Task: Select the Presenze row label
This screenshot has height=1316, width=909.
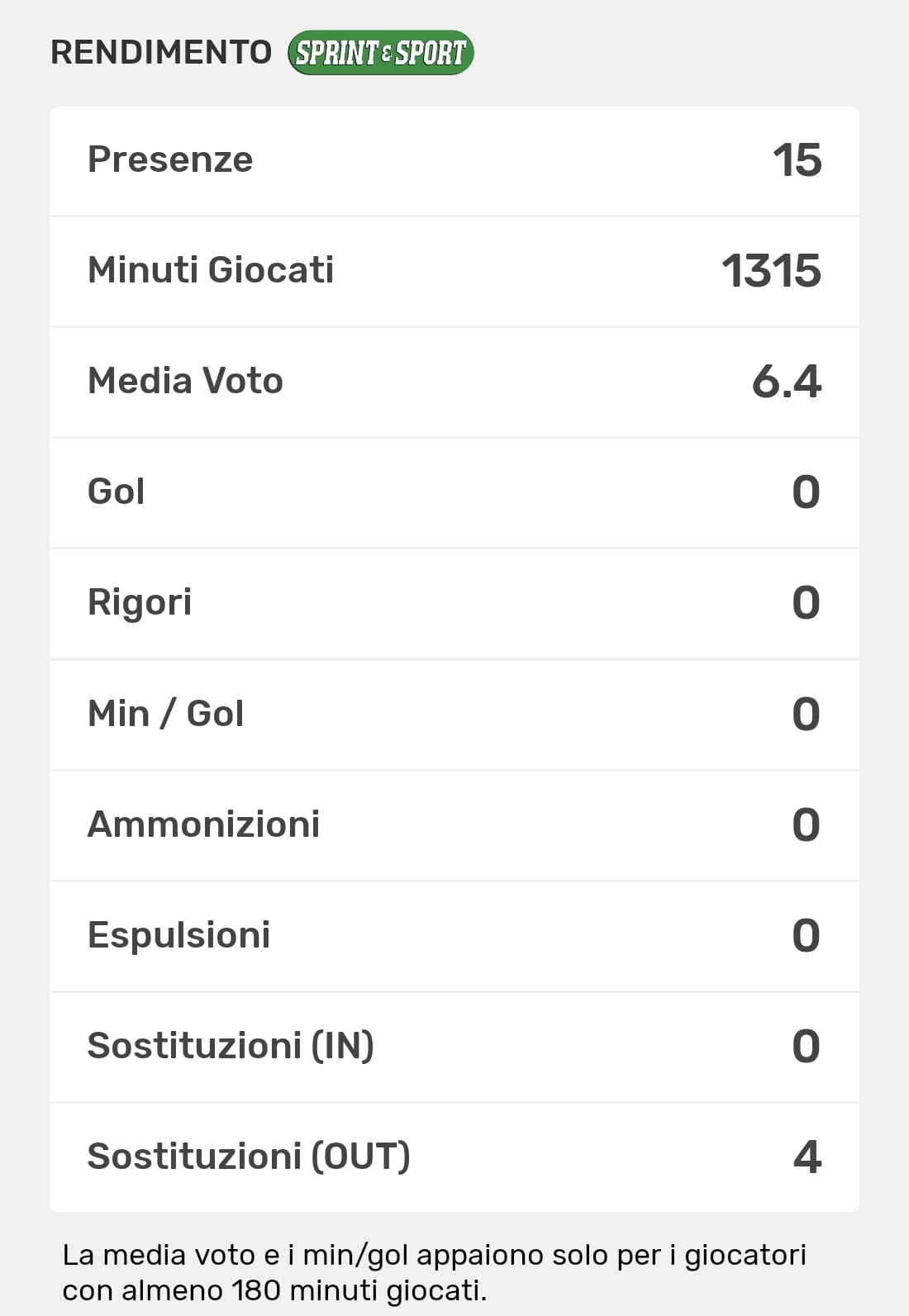Action: click(x=170, y=159)
